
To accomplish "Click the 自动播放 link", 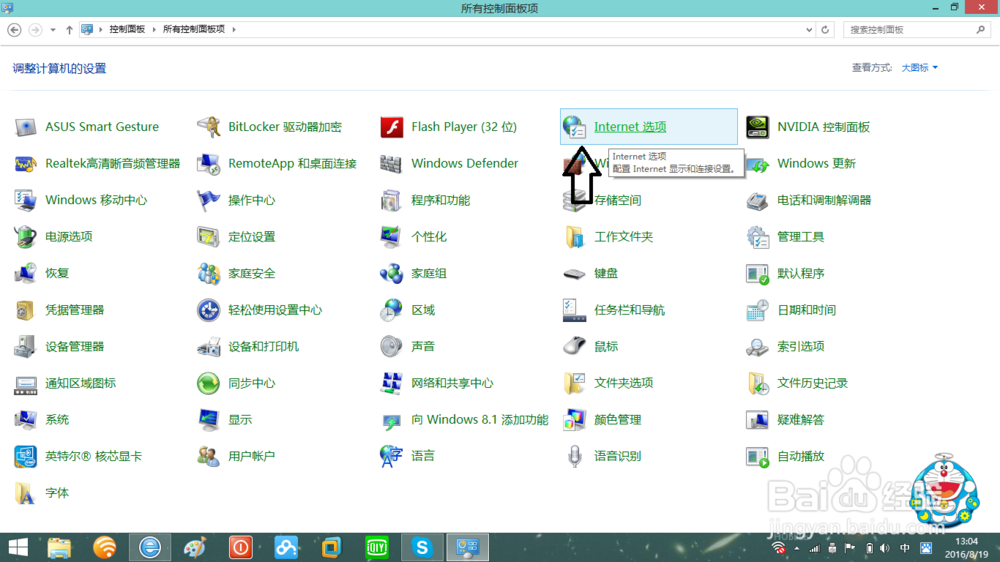I will tap(800, 456).
